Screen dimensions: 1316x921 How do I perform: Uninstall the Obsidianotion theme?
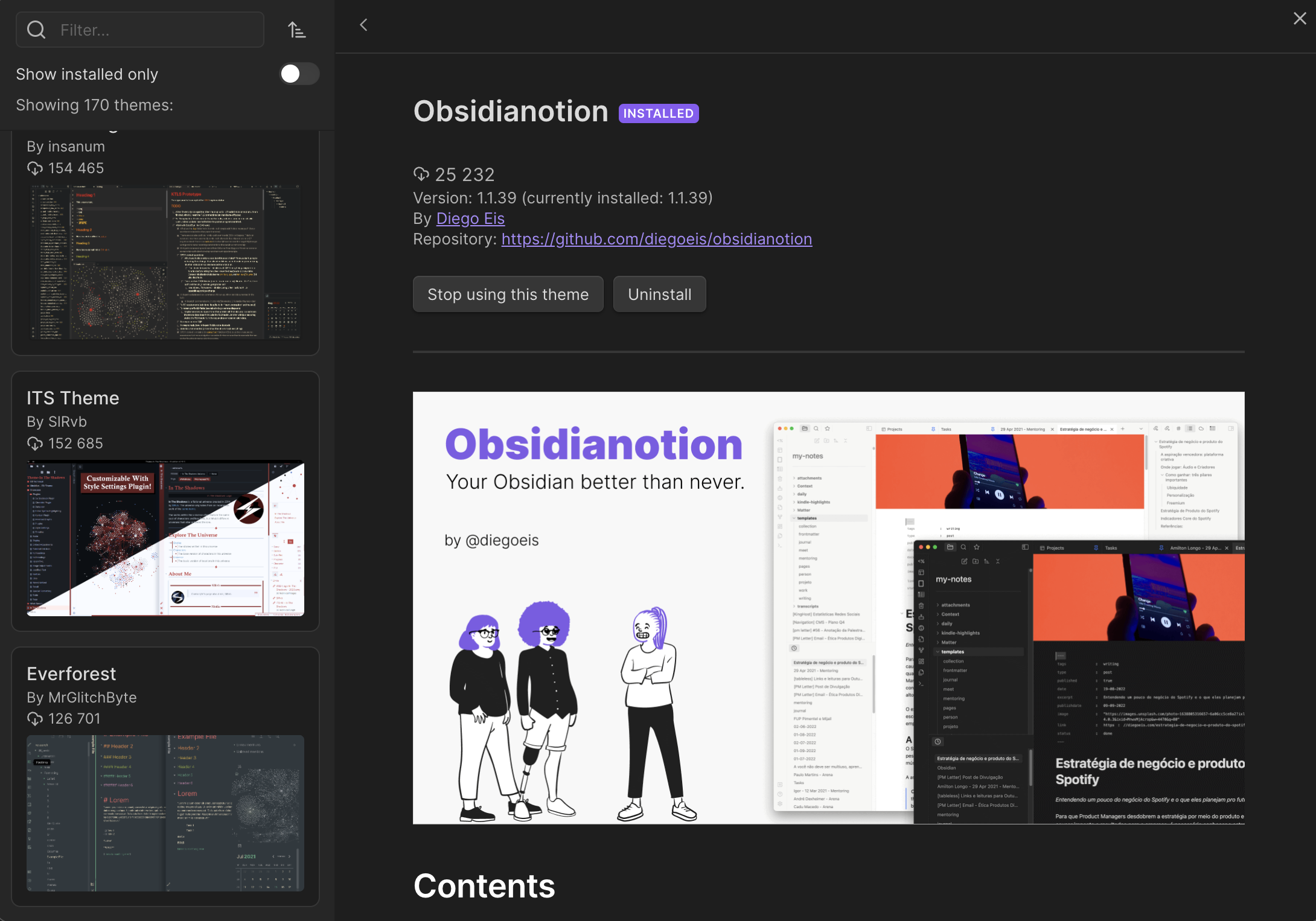(660, 295)
